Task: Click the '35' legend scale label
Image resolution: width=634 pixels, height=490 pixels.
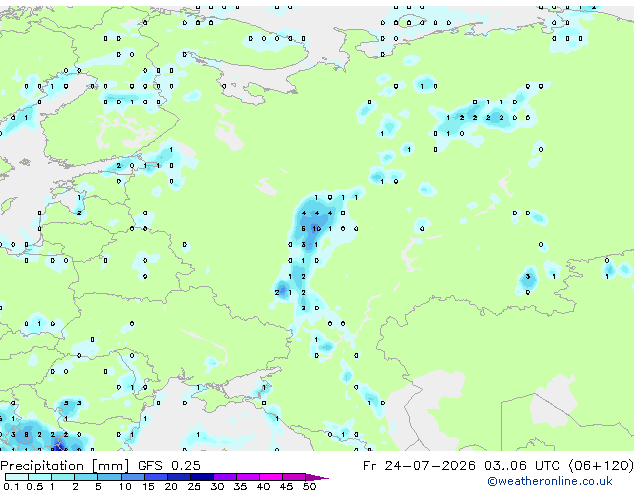Action: [x=240, y=486]
